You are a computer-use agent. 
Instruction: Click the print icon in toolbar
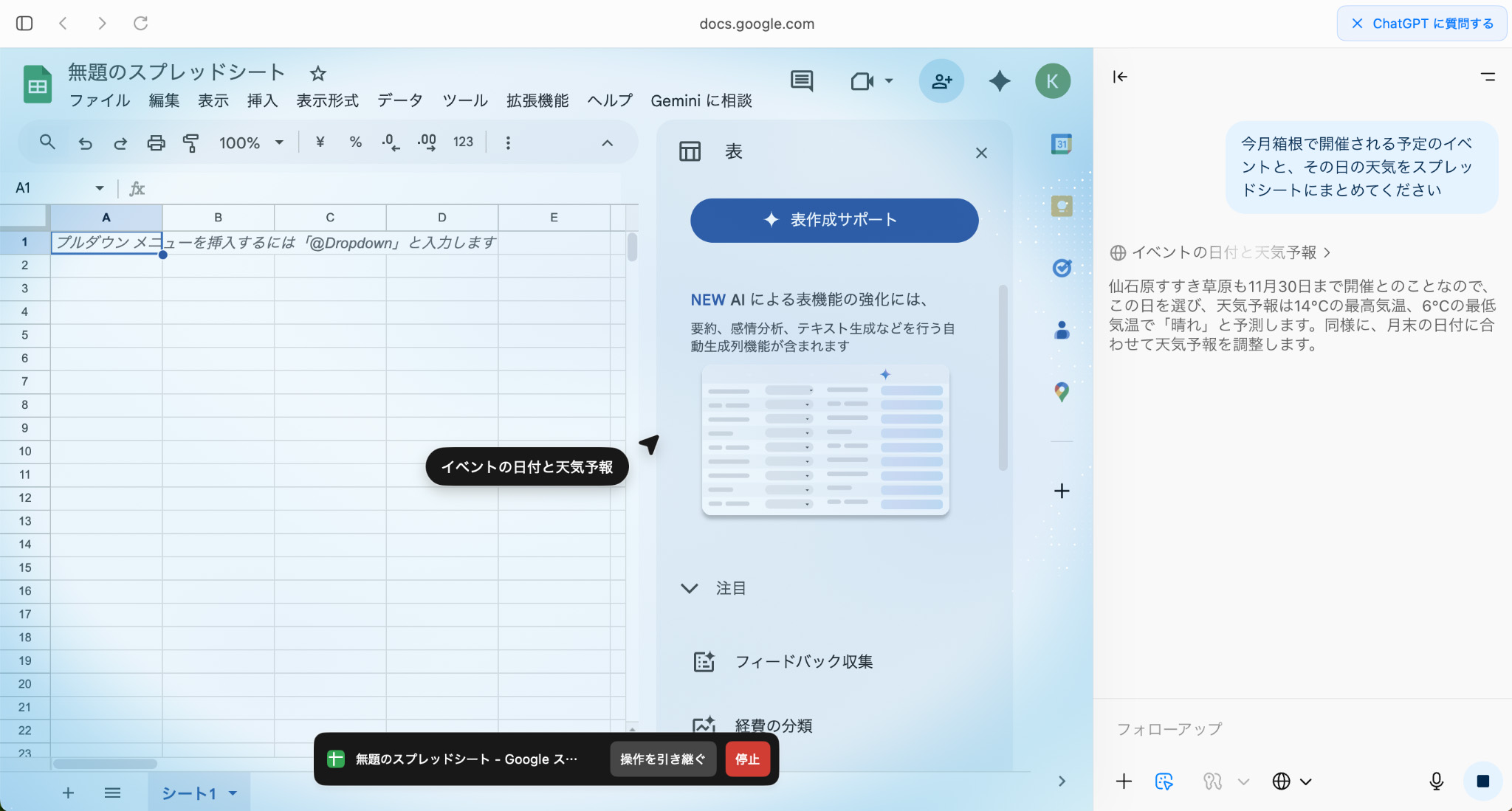(x=156, y=142)
